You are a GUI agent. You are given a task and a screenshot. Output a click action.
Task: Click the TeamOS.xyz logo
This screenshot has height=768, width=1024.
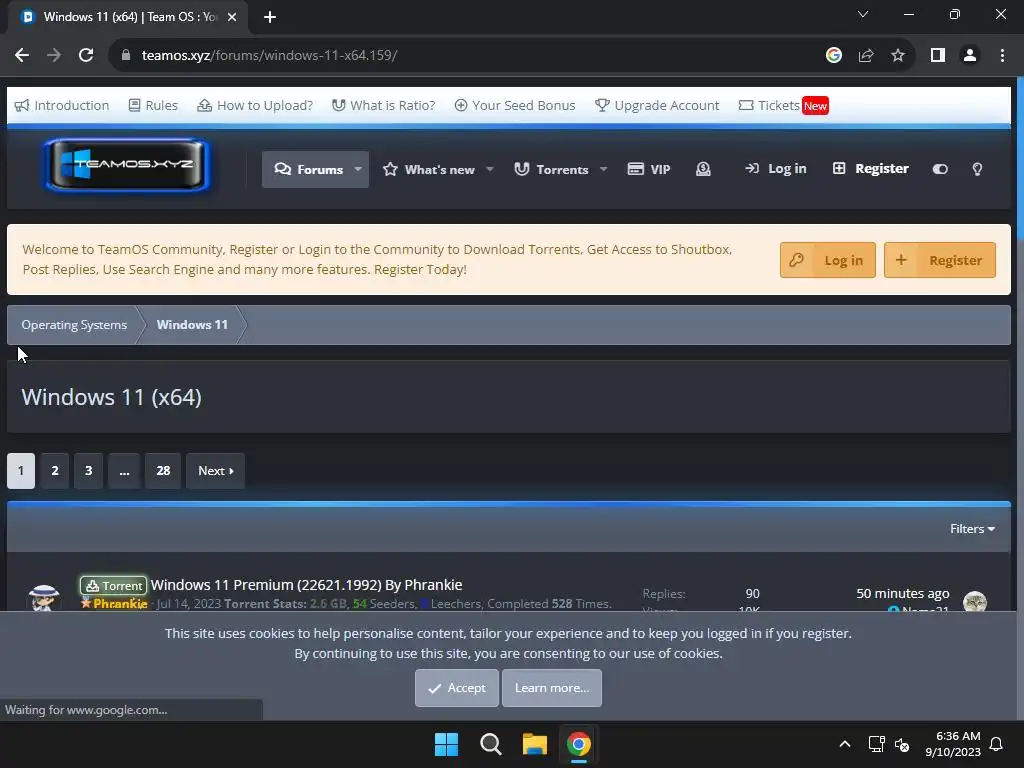click(x=128, y=165)
